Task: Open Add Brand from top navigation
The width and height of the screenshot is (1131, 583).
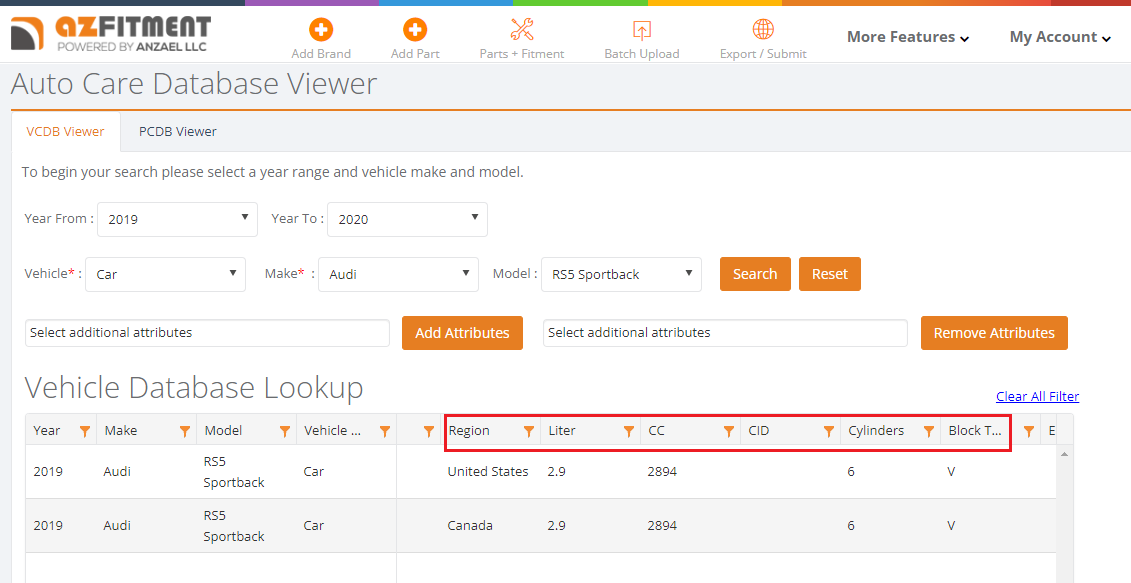Action: 321,39
